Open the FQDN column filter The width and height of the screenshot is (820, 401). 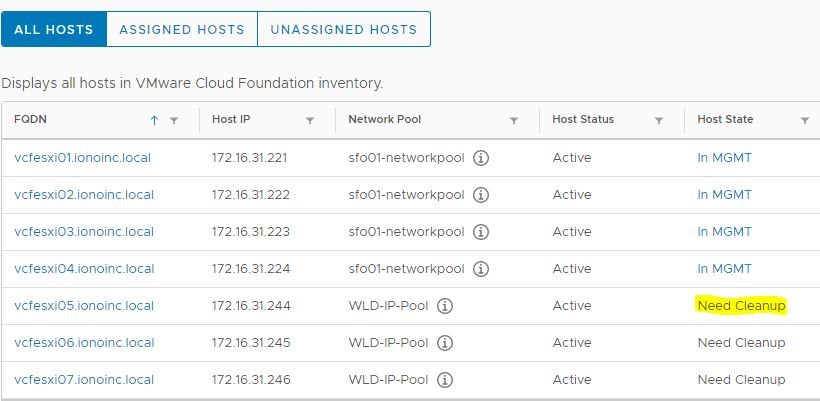coord(174,120)
